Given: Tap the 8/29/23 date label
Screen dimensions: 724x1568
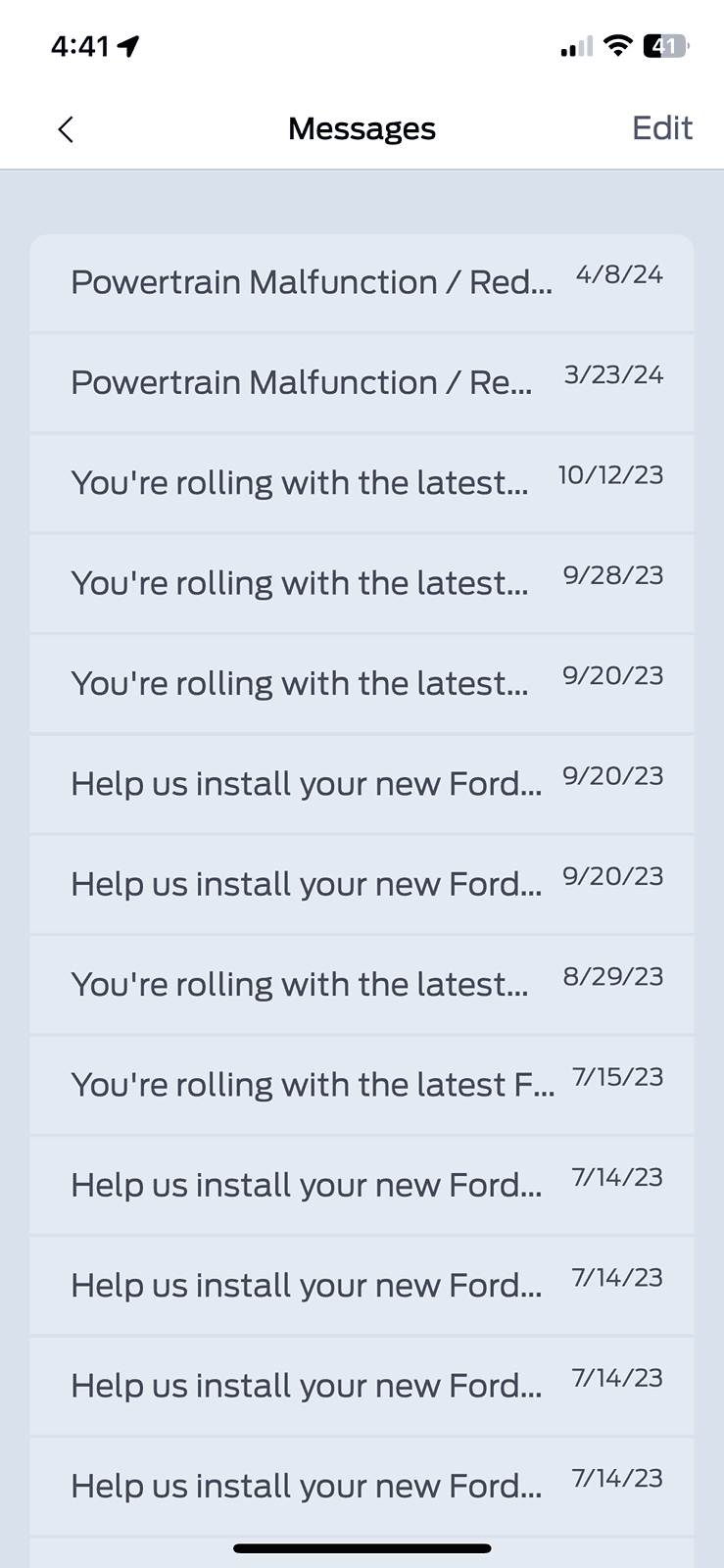Looking at the screenshot, I should (x=612, y=977).
